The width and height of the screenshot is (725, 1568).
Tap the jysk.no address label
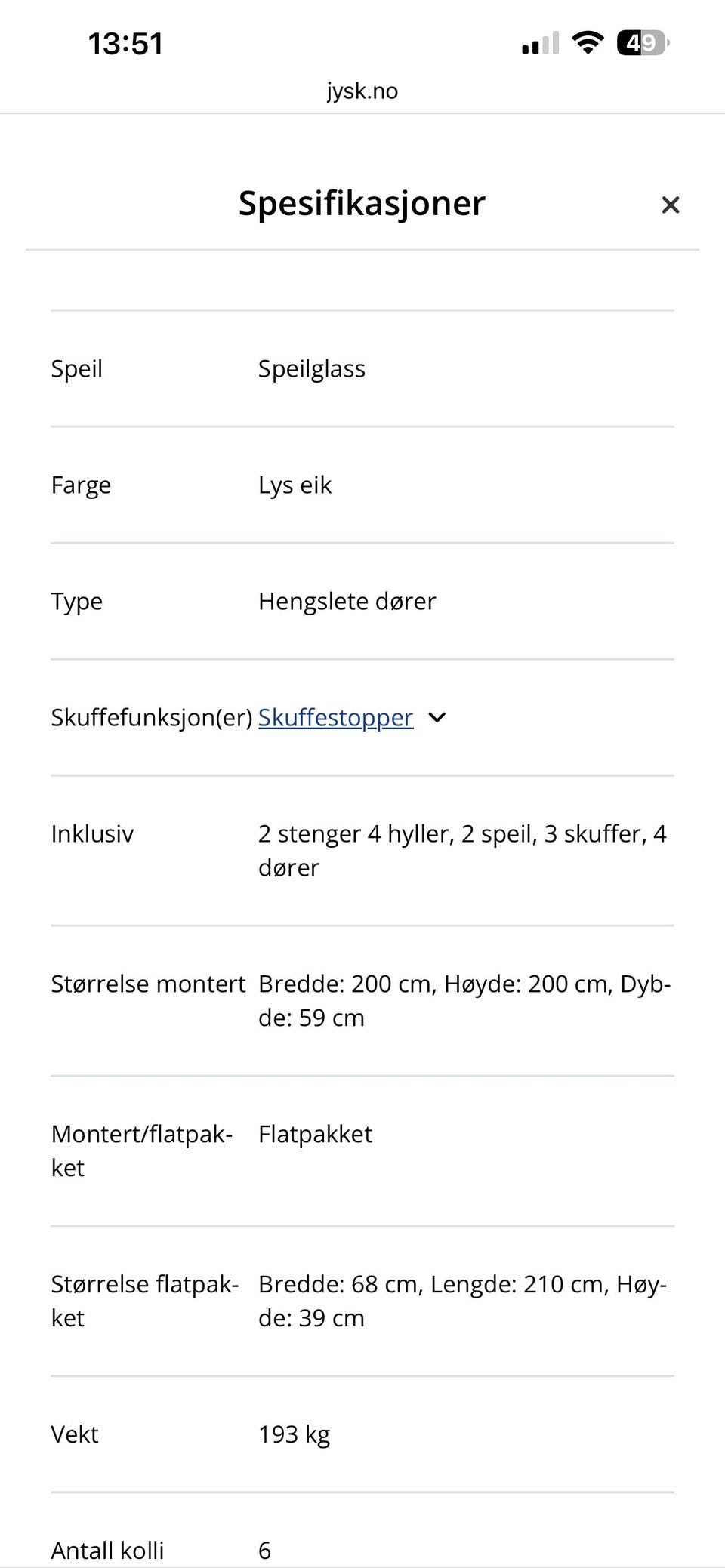362,91
